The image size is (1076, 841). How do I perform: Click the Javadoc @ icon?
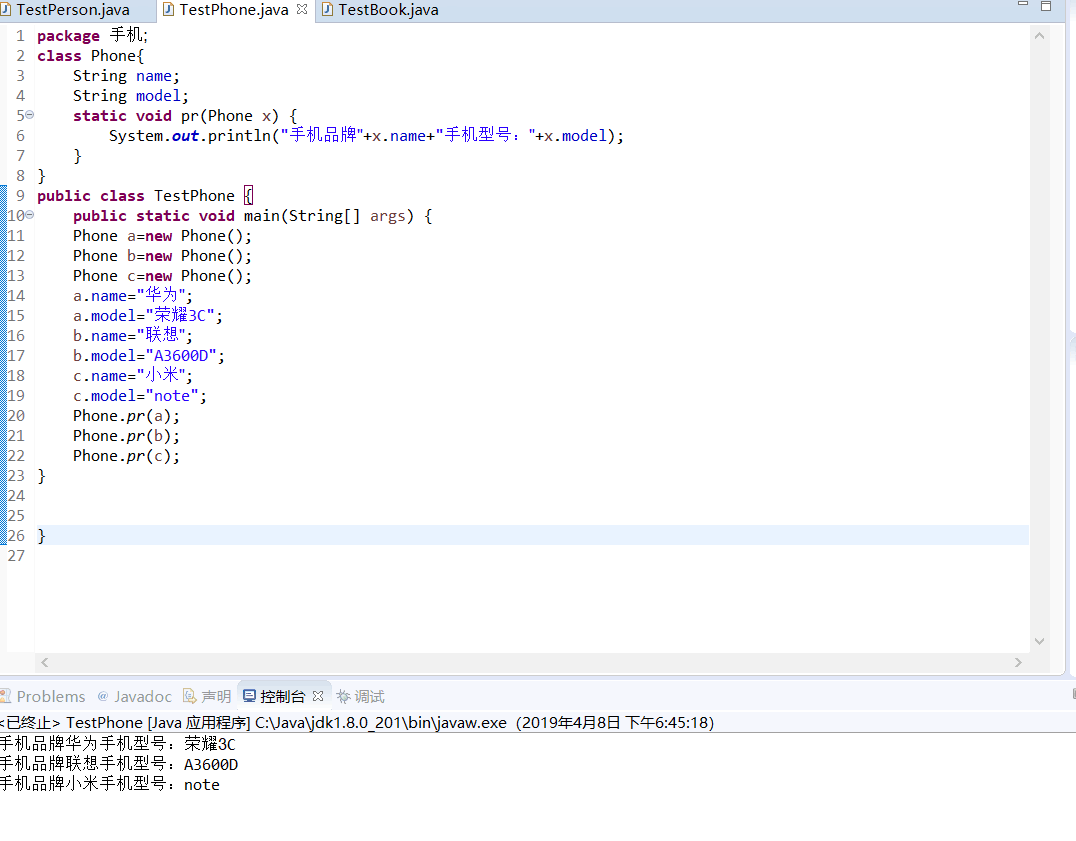coord(103,696)
